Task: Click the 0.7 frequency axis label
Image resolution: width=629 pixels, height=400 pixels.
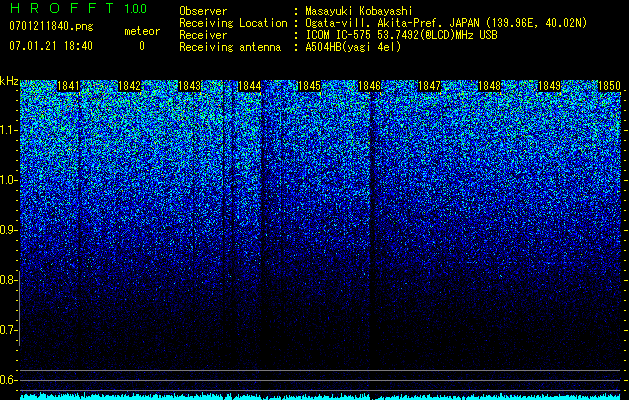Action: (8, 330)
